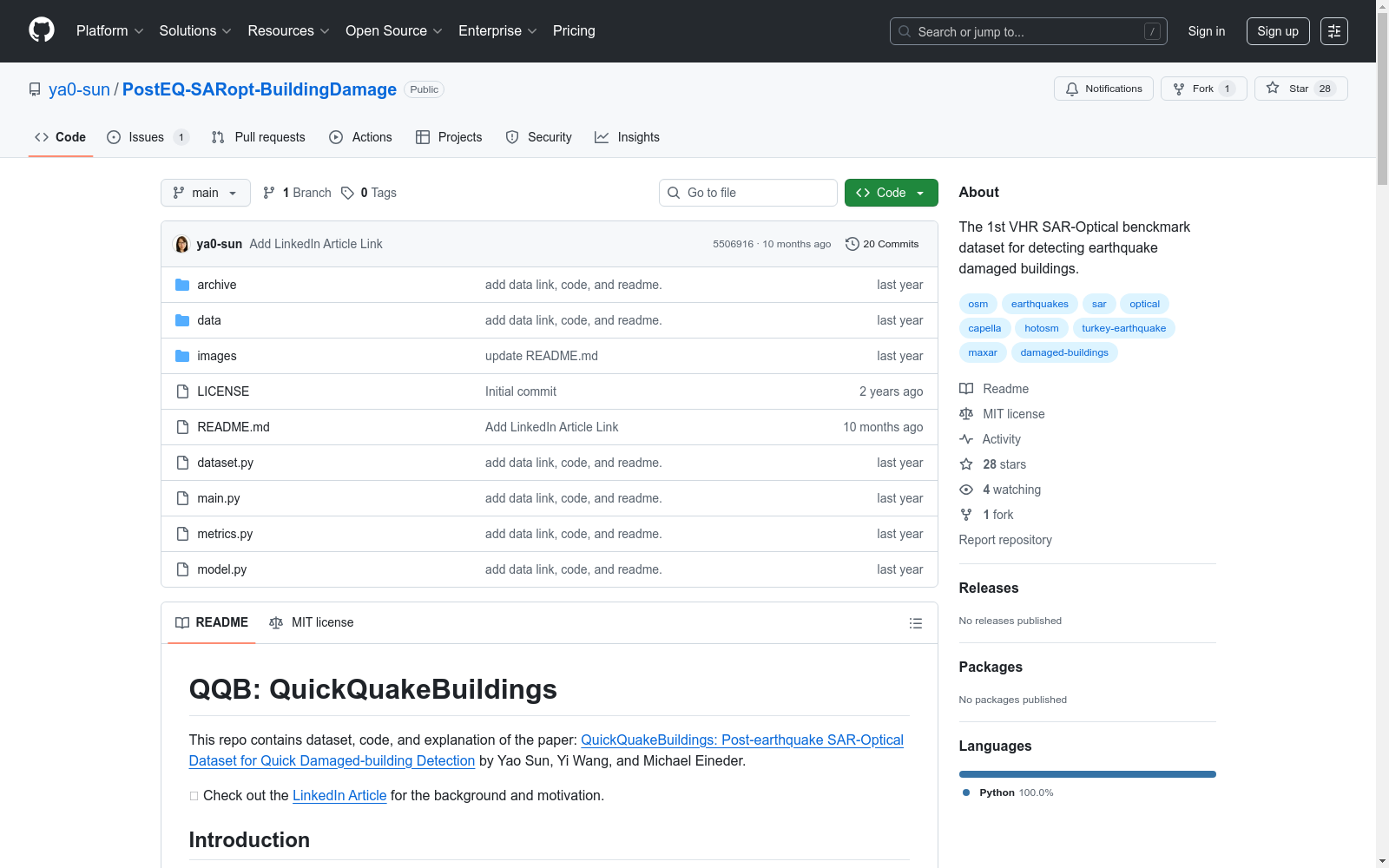Select the README tab
Viewport: 1389px width, 868px height.
212,622
